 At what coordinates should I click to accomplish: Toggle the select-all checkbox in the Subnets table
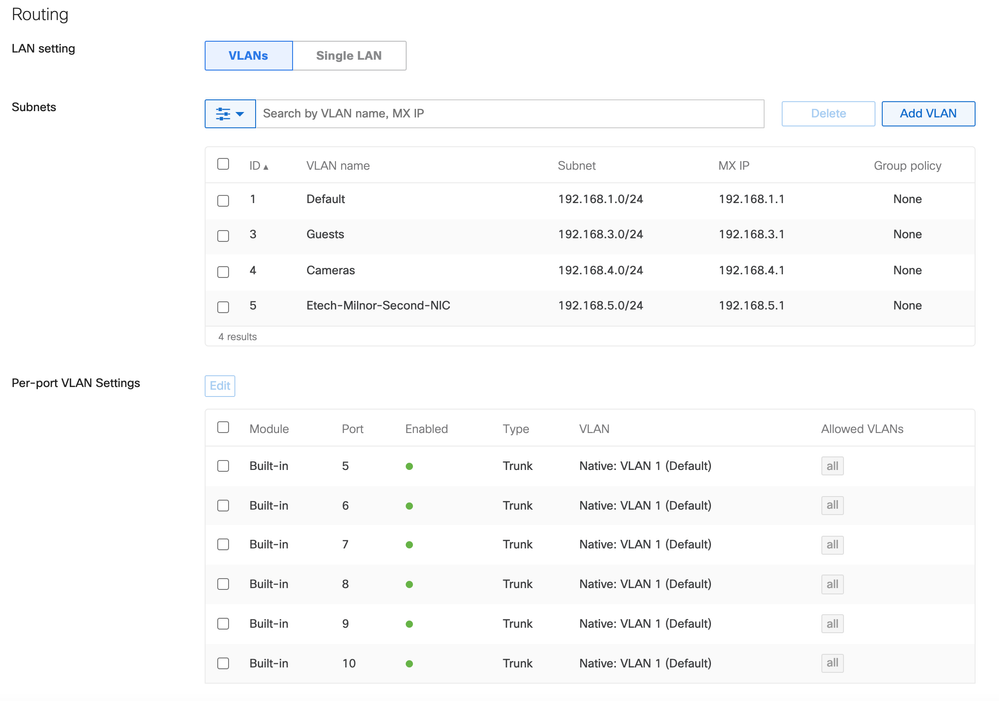(x=223, y=164)
